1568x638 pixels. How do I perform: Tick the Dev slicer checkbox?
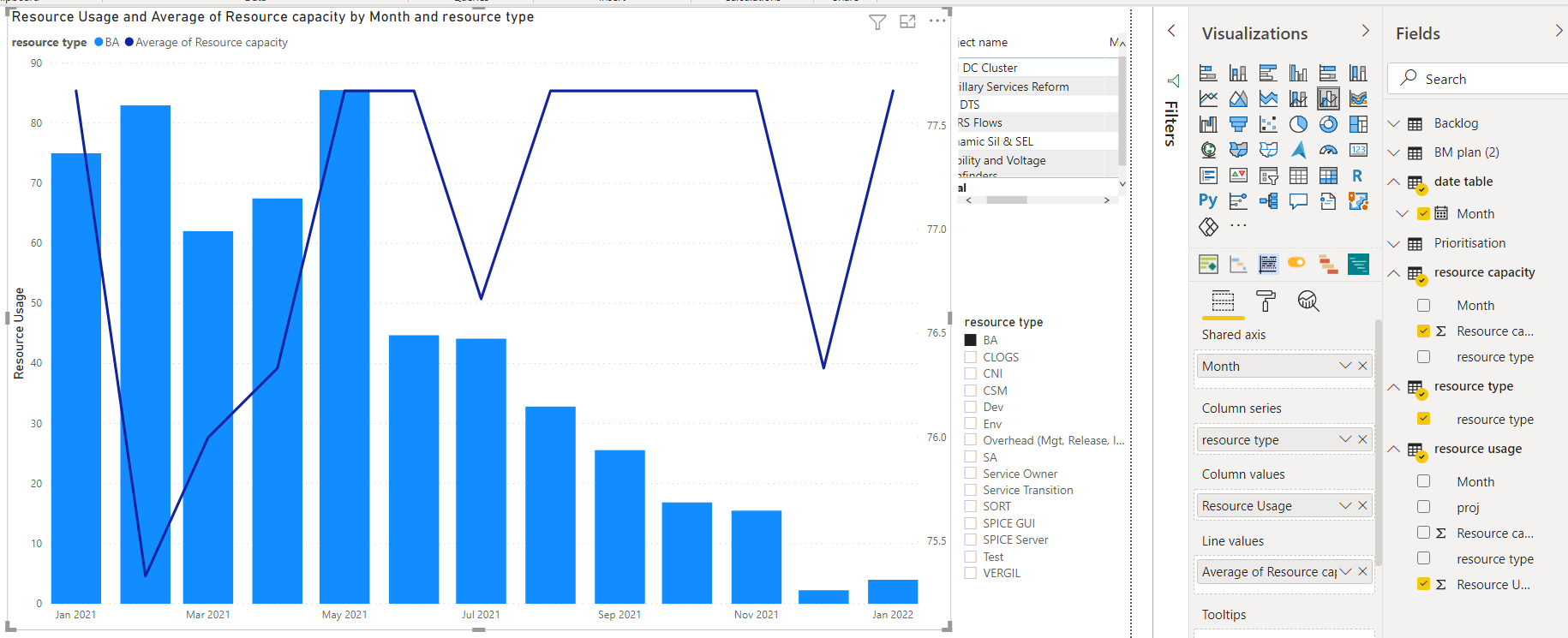[971, 407]
